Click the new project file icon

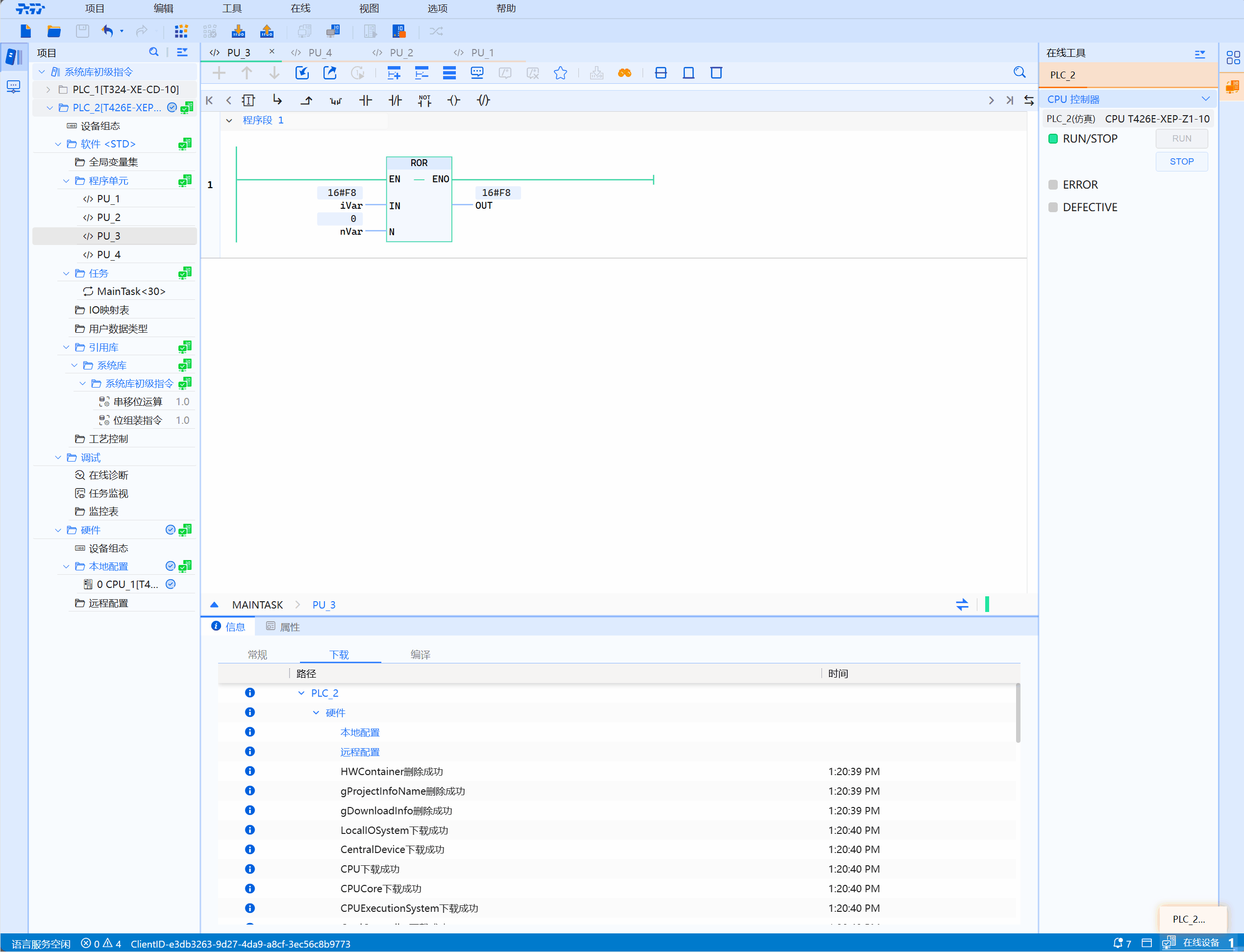pos(25,31)
